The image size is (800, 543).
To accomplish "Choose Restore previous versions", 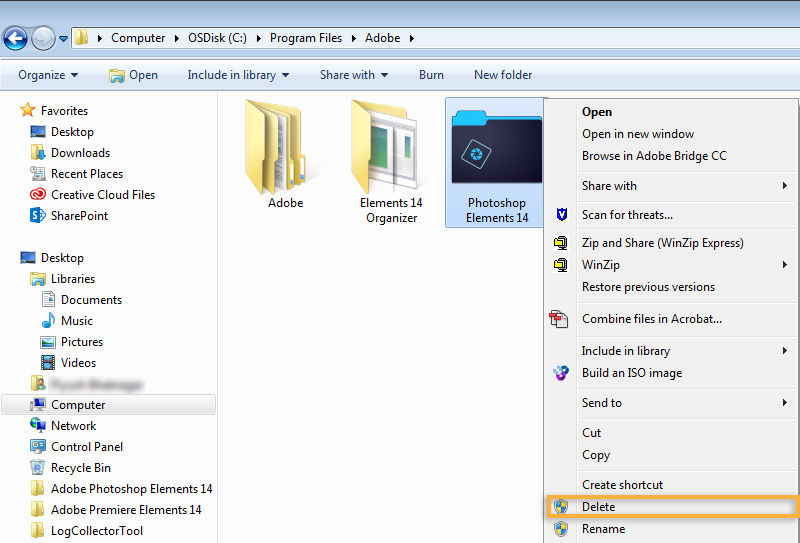I will 648,287.
